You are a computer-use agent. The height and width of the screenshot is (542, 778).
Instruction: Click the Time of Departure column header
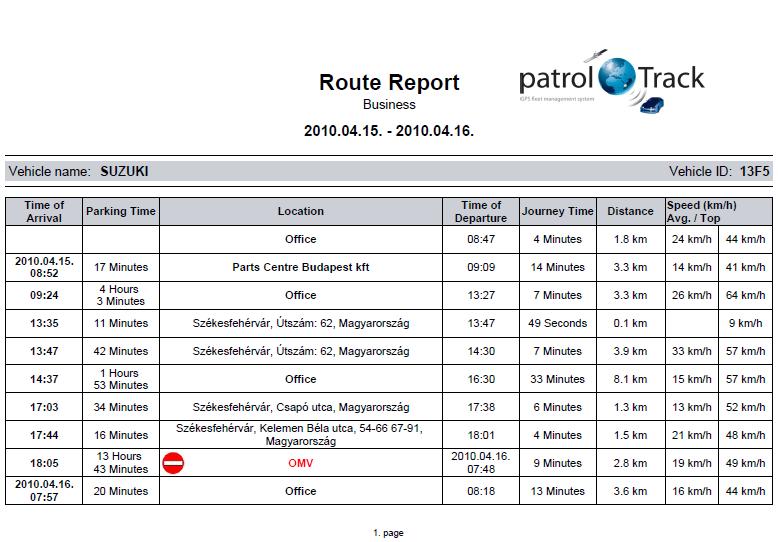coord(481,211)
